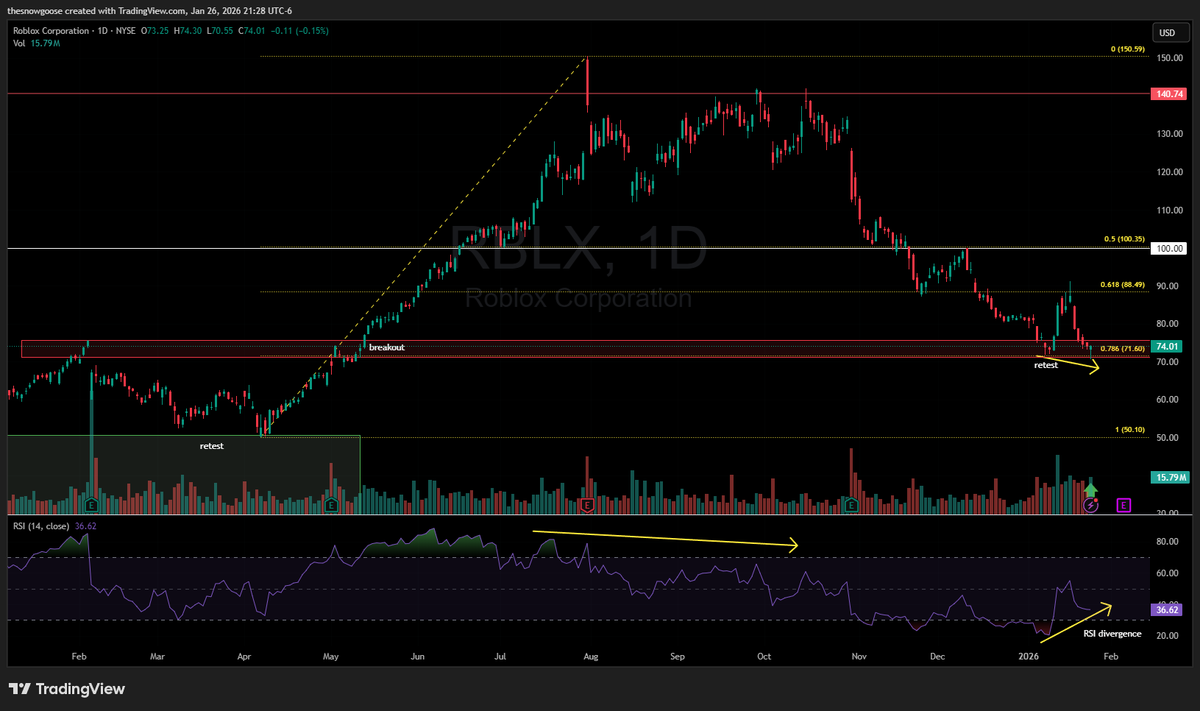
Task: Select the 'retest' label beside the 0.786 level
Action: [1045, 366]
